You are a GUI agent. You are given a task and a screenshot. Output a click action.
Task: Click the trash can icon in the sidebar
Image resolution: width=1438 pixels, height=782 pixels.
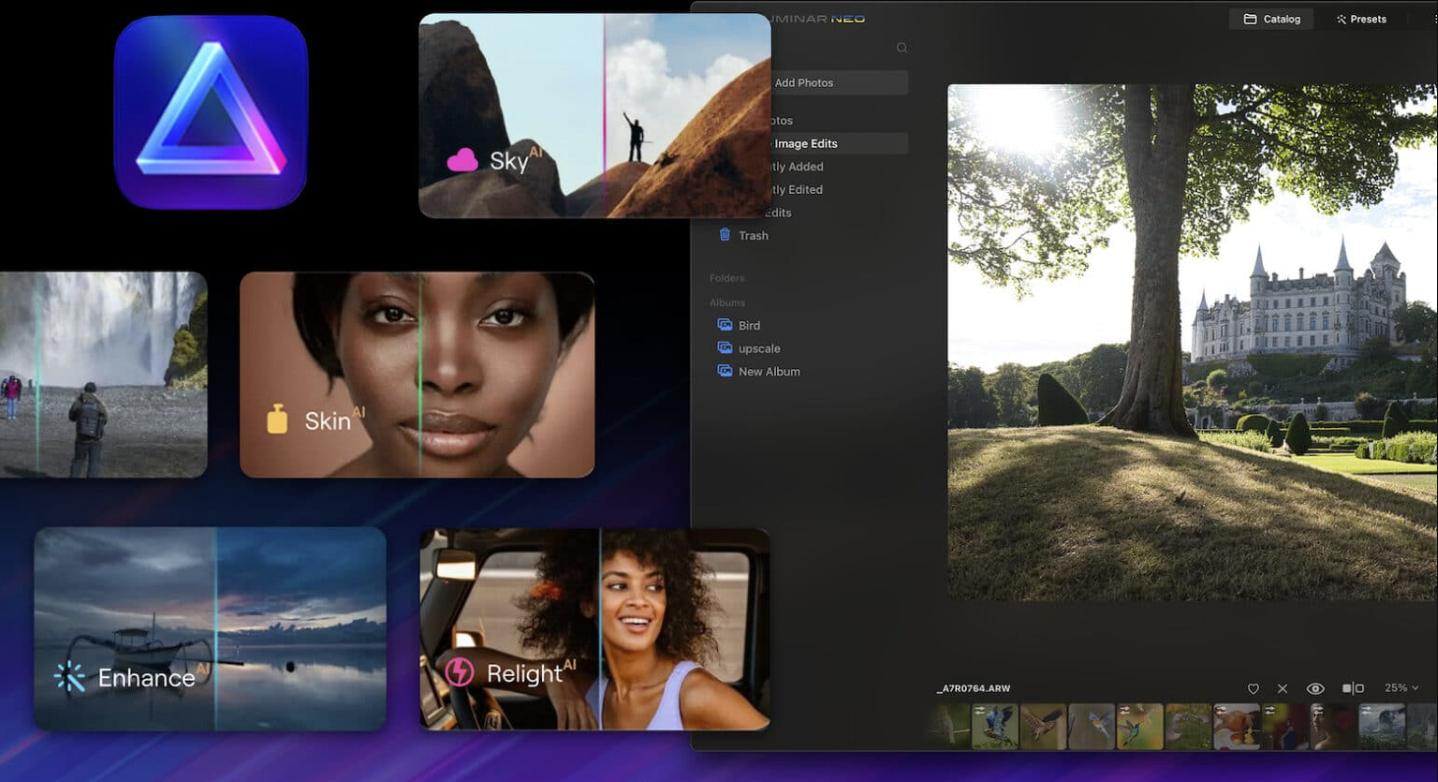pos(725,235)
